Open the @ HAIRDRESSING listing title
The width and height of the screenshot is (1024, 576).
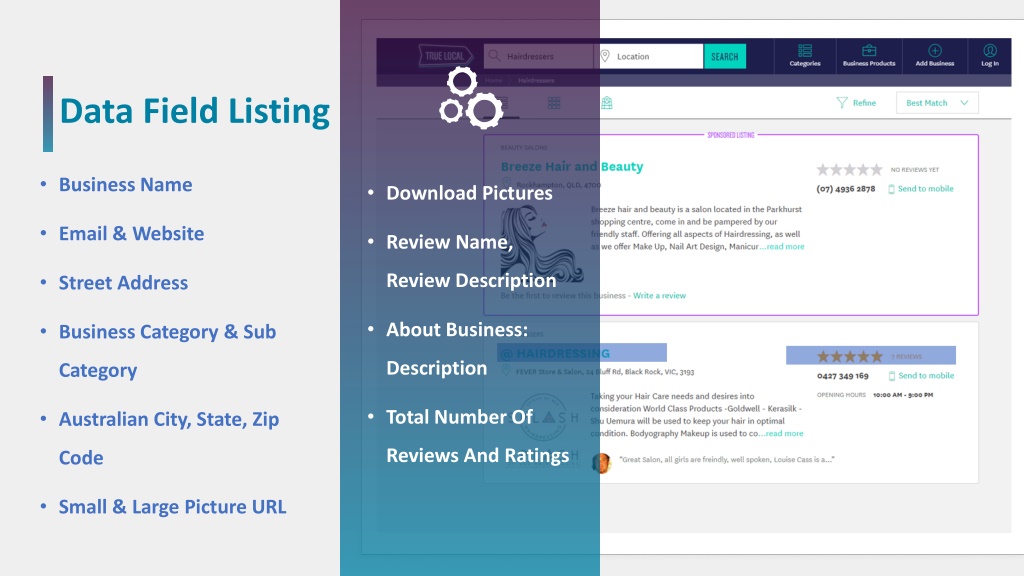point(554,353)
